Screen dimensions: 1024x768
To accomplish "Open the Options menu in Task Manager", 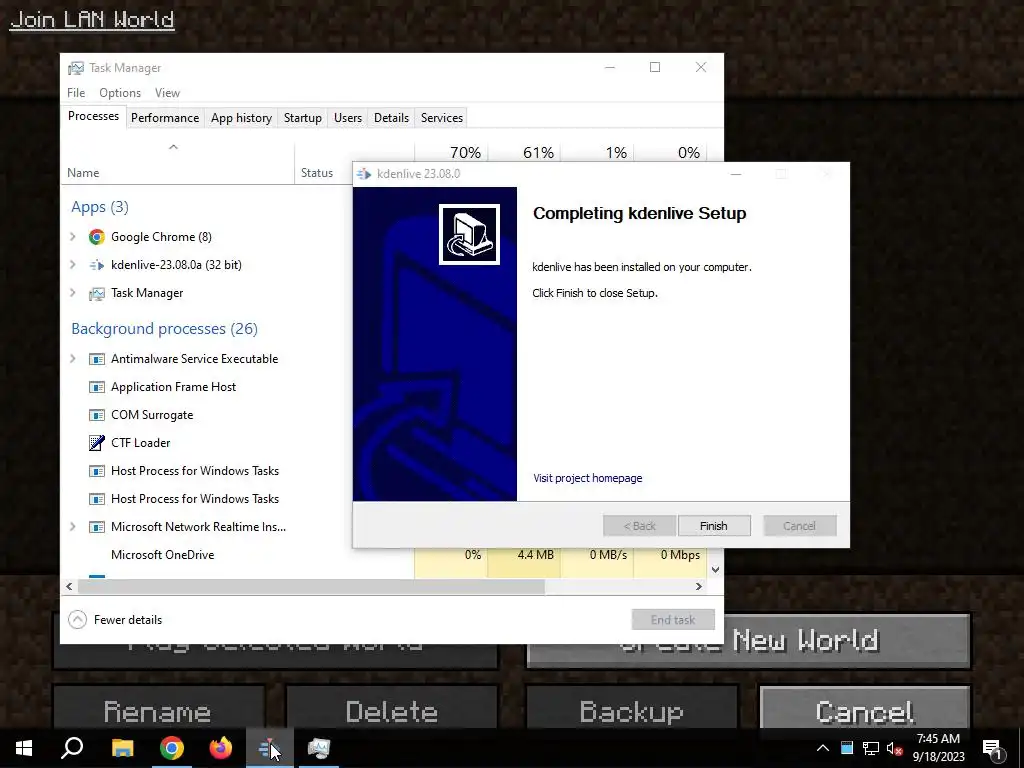I will [x=120, y=93].
